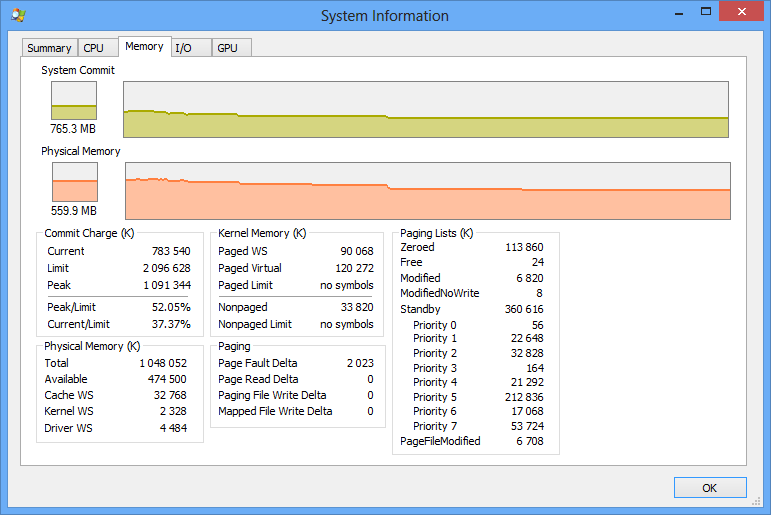Click the ModifiedNoWrite label
Viewport: 771px width, 515px height.
[440, 293]
